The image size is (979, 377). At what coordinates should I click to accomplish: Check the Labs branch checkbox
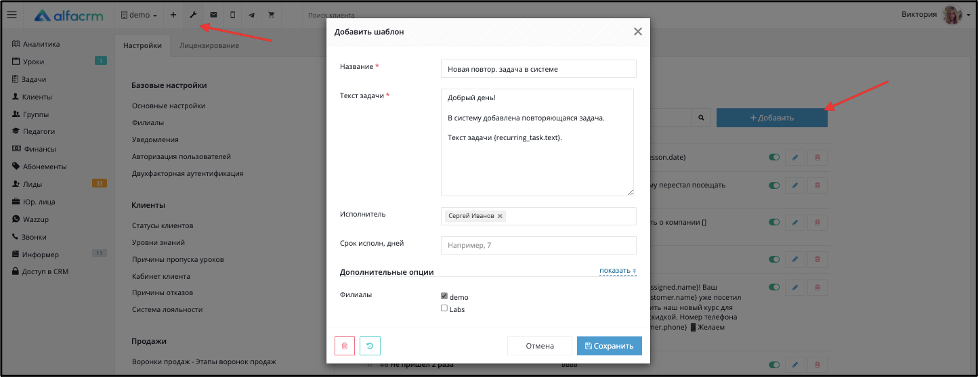445,308
